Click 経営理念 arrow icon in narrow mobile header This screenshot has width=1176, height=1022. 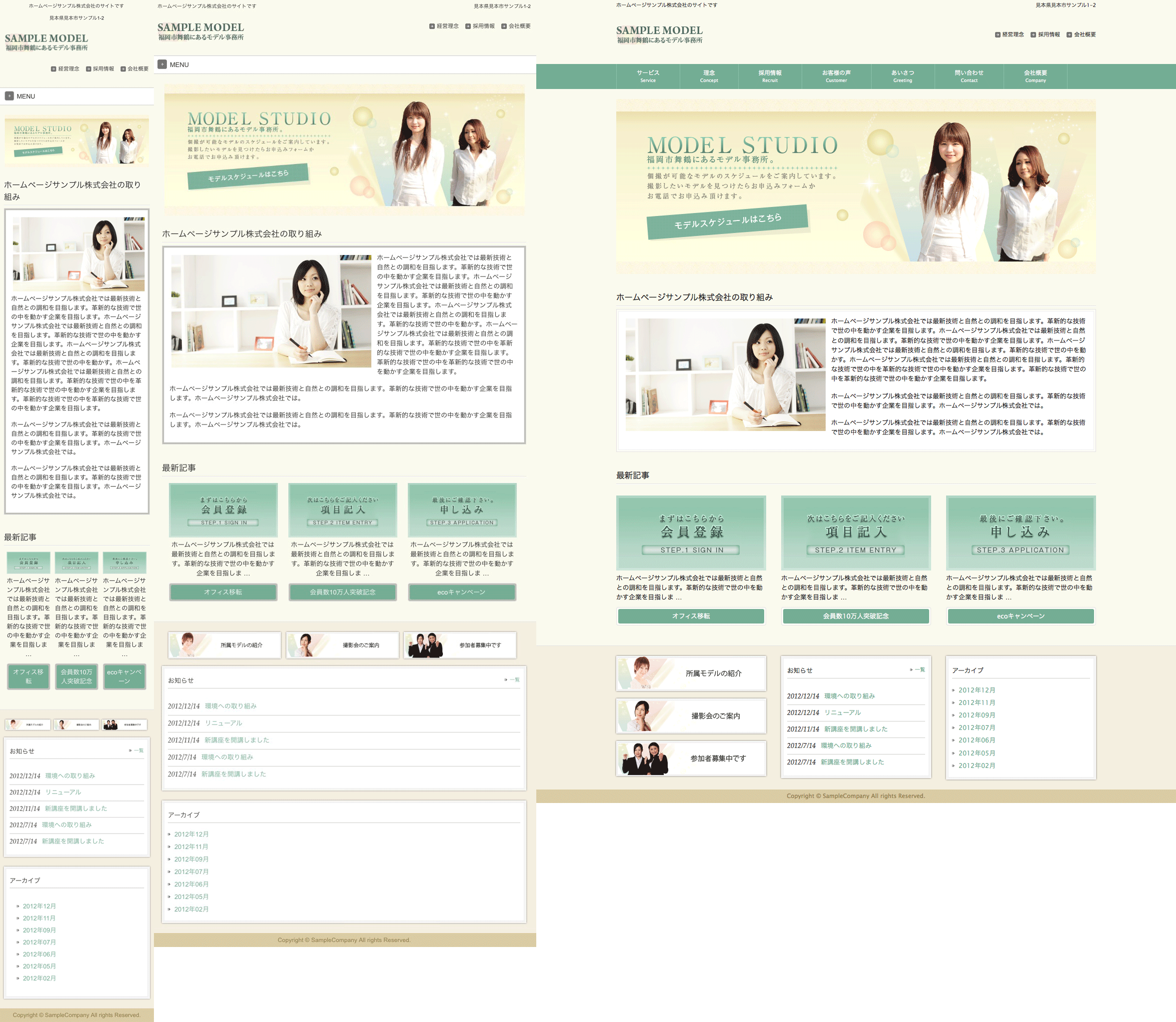click(53, 69)
